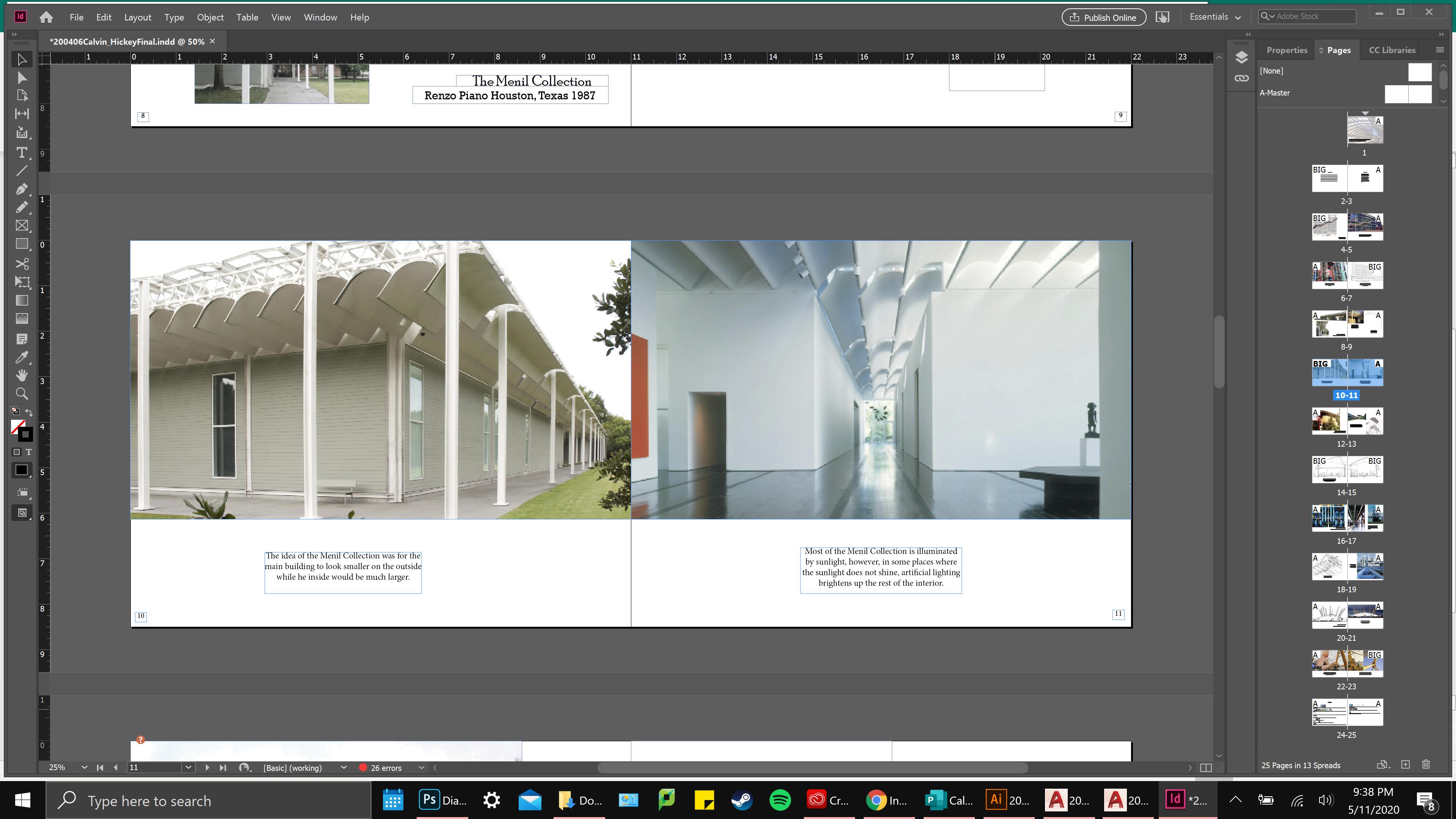
Task: Set formatting affects container
Action: (x=16, y=452)
